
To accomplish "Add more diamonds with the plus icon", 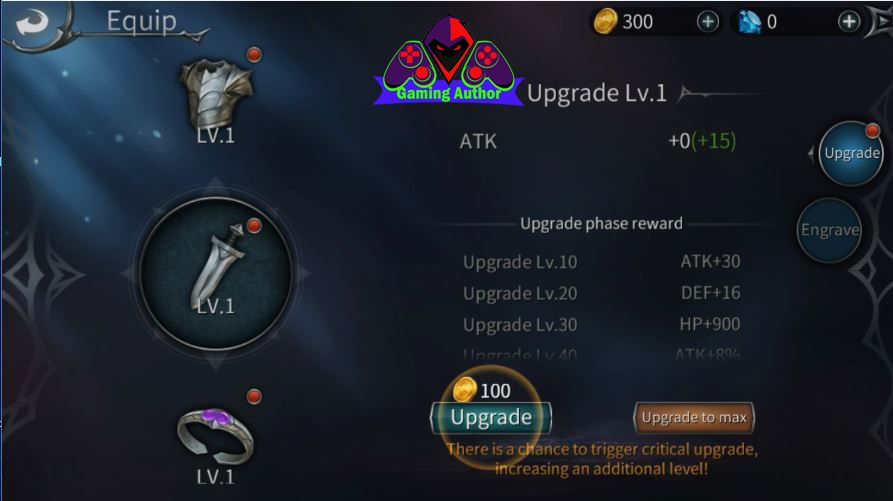I will click(849, 22).
